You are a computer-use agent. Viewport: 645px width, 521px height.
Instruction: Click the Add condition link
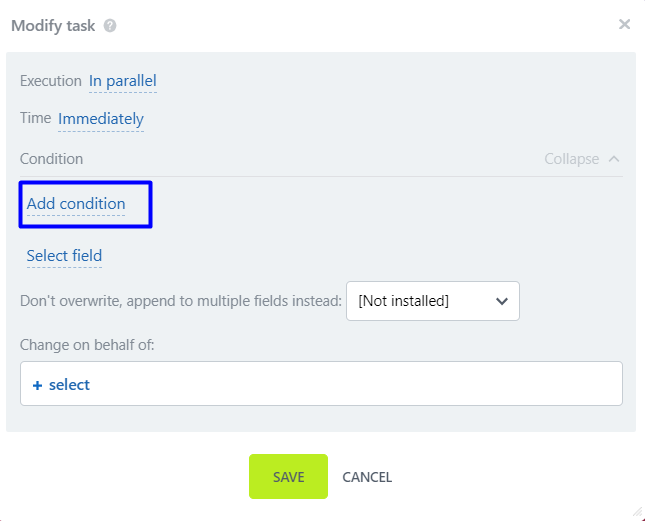point(76,204)
